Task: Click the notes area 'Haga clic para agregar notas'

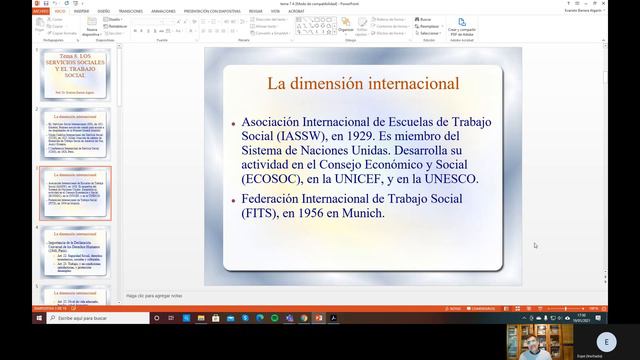Action: coord(154,296)
